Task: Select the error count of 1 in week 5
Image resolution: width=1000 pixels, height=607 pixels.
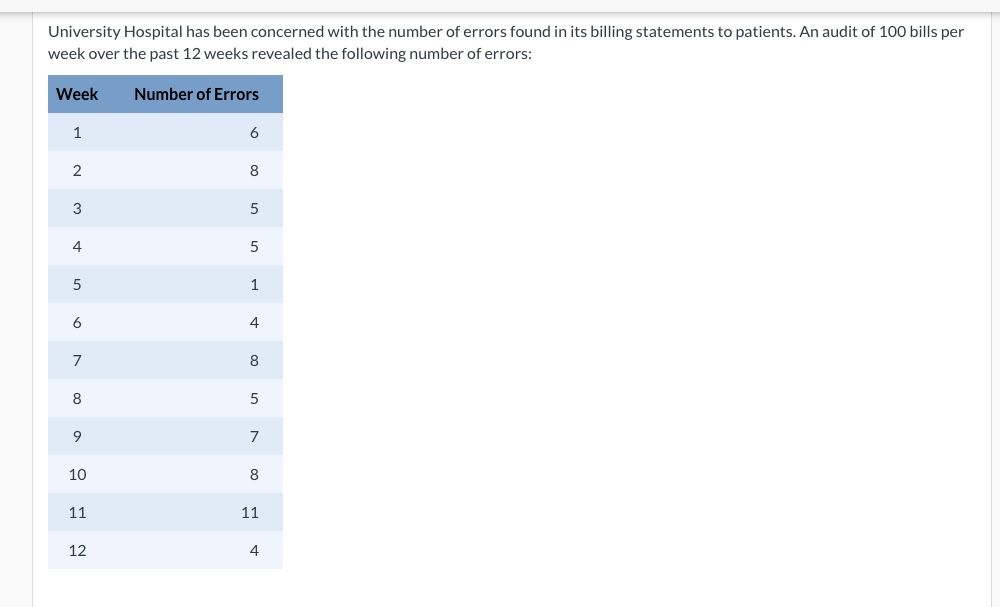Action: pos(254,284)
